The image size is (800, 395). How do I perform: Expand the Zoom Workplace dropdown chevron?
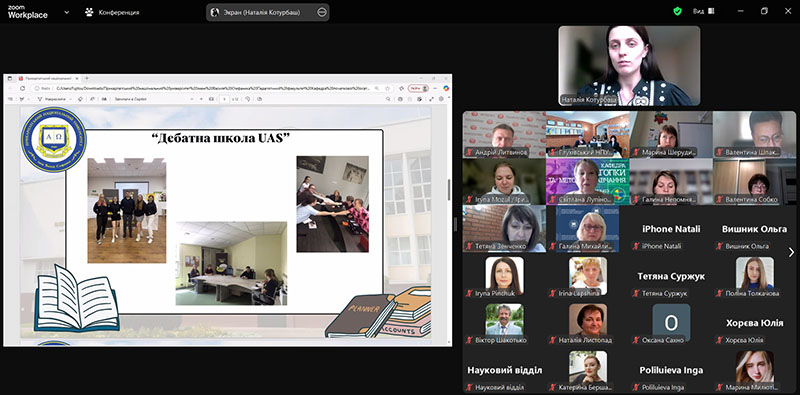click(x=66, y=12)
